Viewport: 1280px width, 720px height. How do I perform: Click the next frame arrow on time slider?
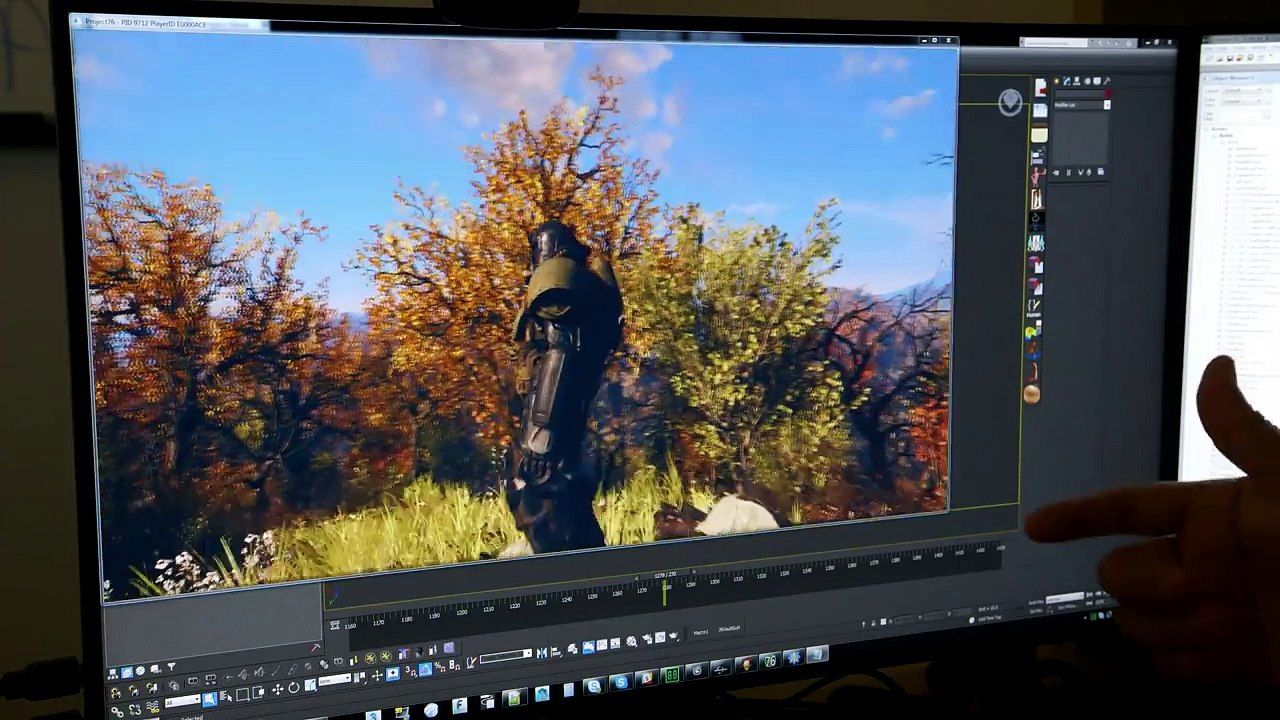(x=693, y=573)
